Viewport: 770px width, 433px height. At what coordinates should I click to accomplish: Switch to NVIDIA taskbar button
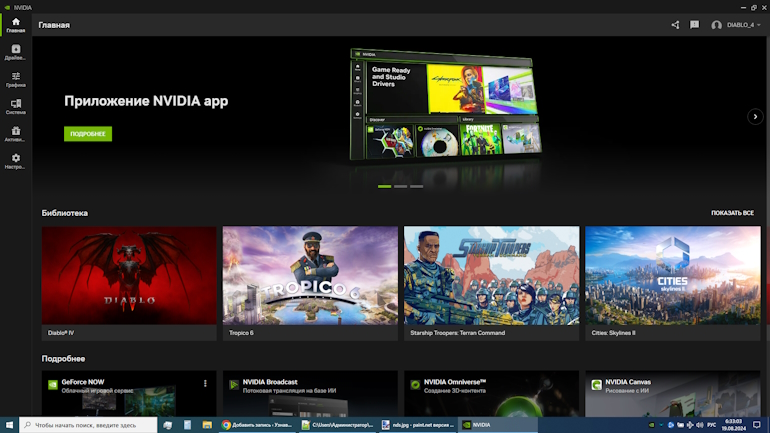497,425
